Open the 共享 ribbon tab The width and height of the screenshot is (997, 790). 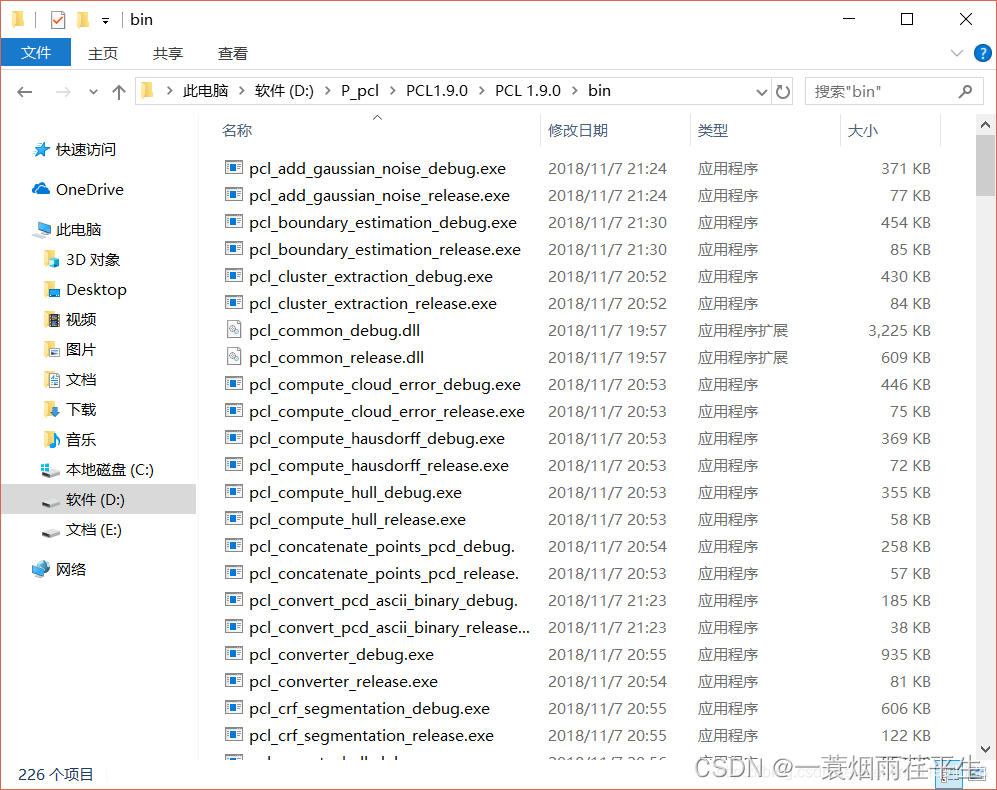coord(168,53)
